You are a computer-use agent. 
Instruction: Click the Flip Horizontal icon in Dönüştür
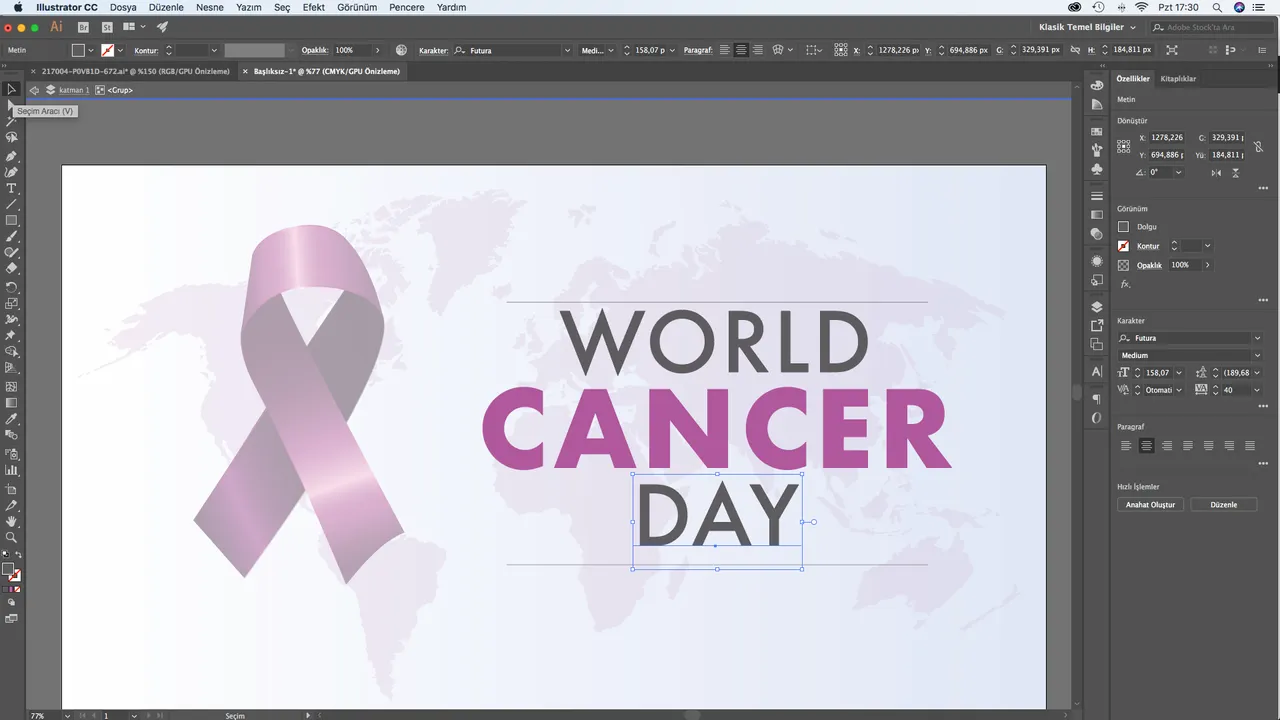tap(1216, 173)
